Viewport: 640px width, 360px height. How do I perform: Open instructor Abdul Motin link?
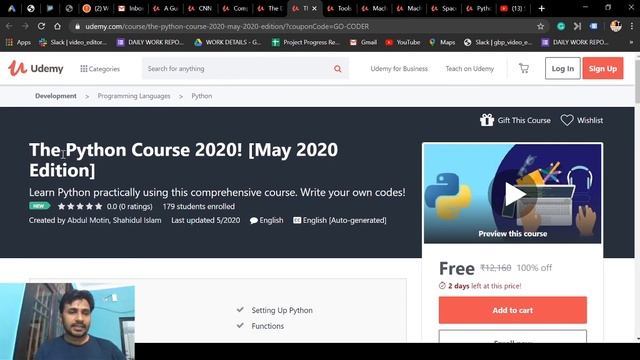pos(88,220)
